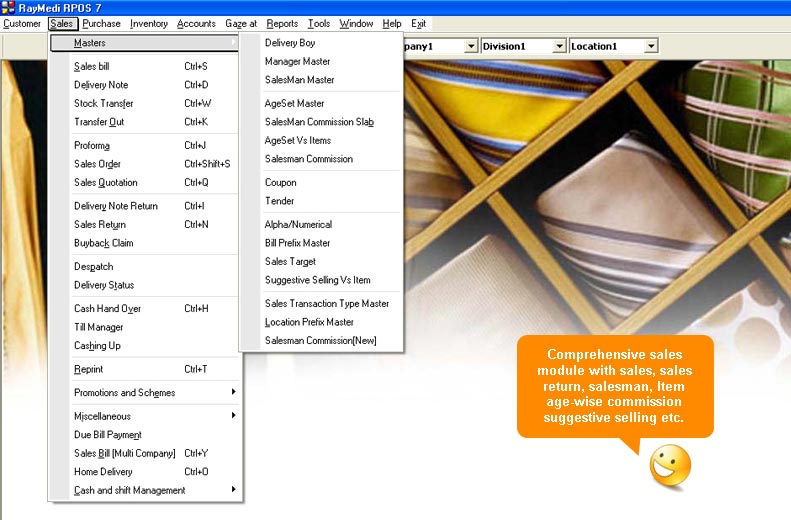
Task: Open Proforma from the Sales menu
Action: (x=145, y=145)
